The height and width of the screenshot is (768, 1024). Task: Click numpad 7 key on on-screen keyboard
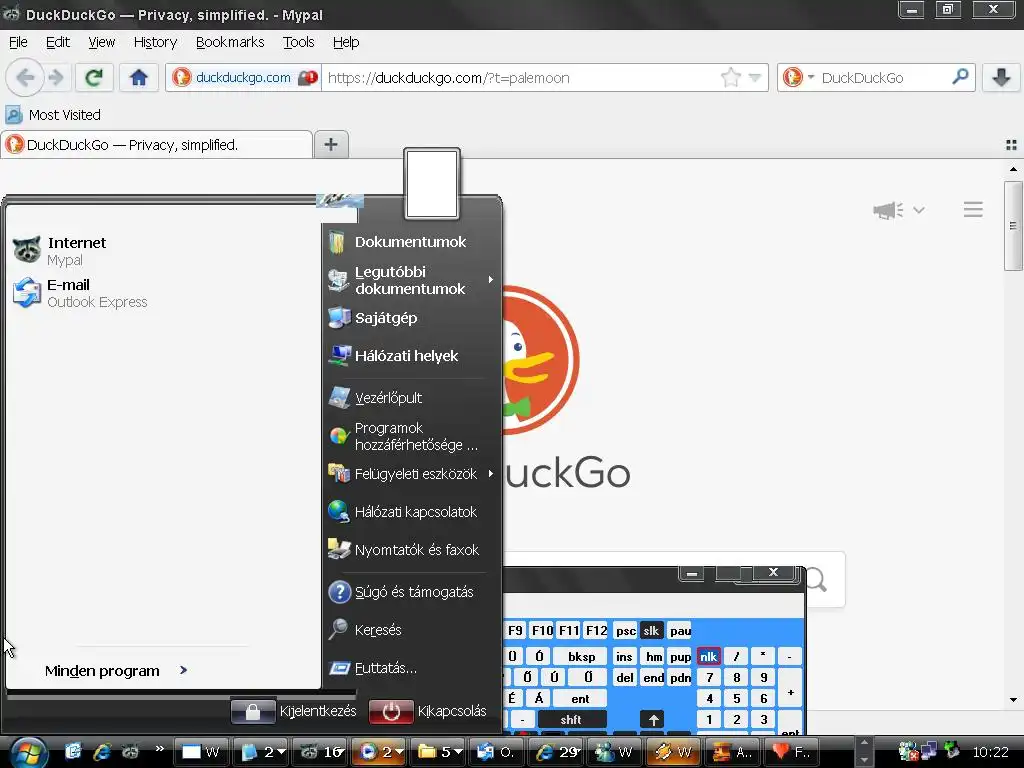pos(709,678)
